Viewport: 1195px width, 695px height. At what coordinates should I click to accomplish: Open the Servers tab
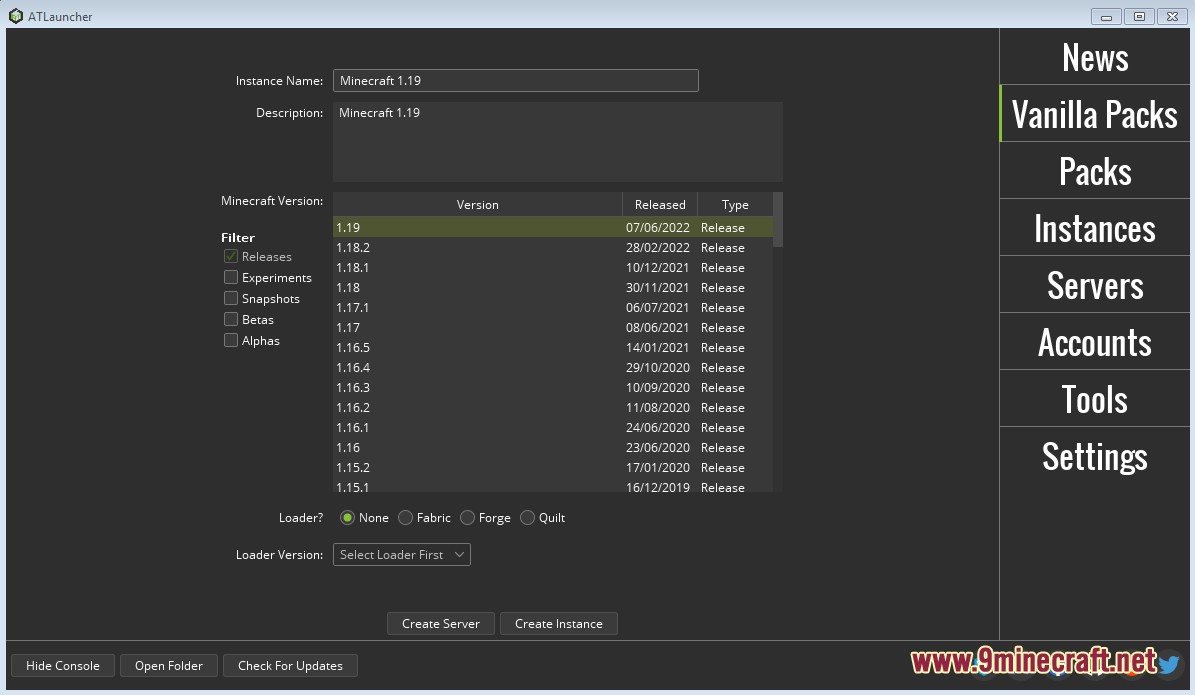(x=1094, y=285)
